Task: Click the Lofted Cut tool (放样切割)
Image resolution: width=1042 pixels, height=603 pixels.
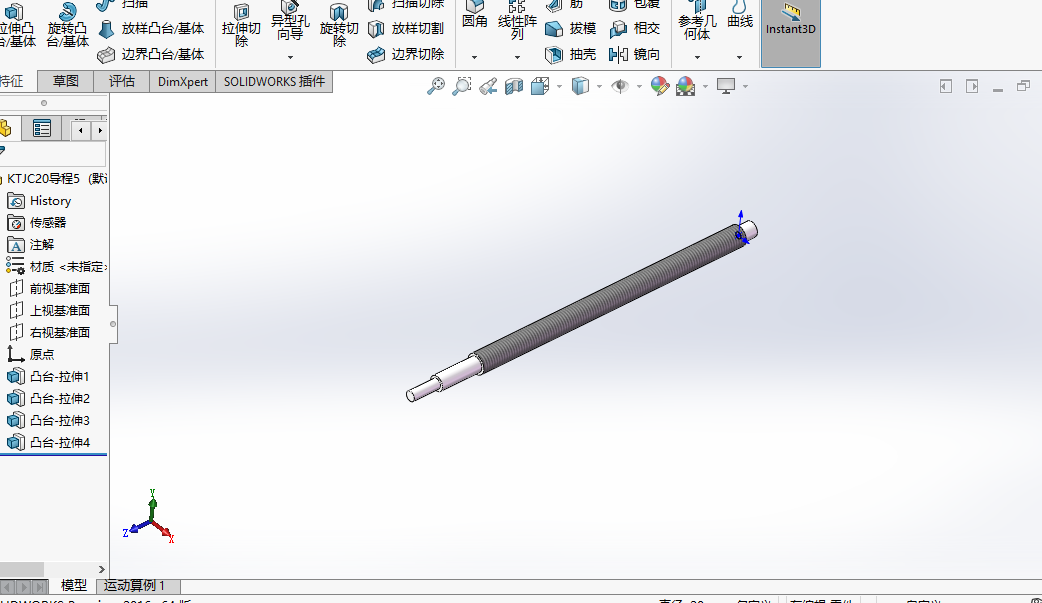Action: (x=405, y=29)
